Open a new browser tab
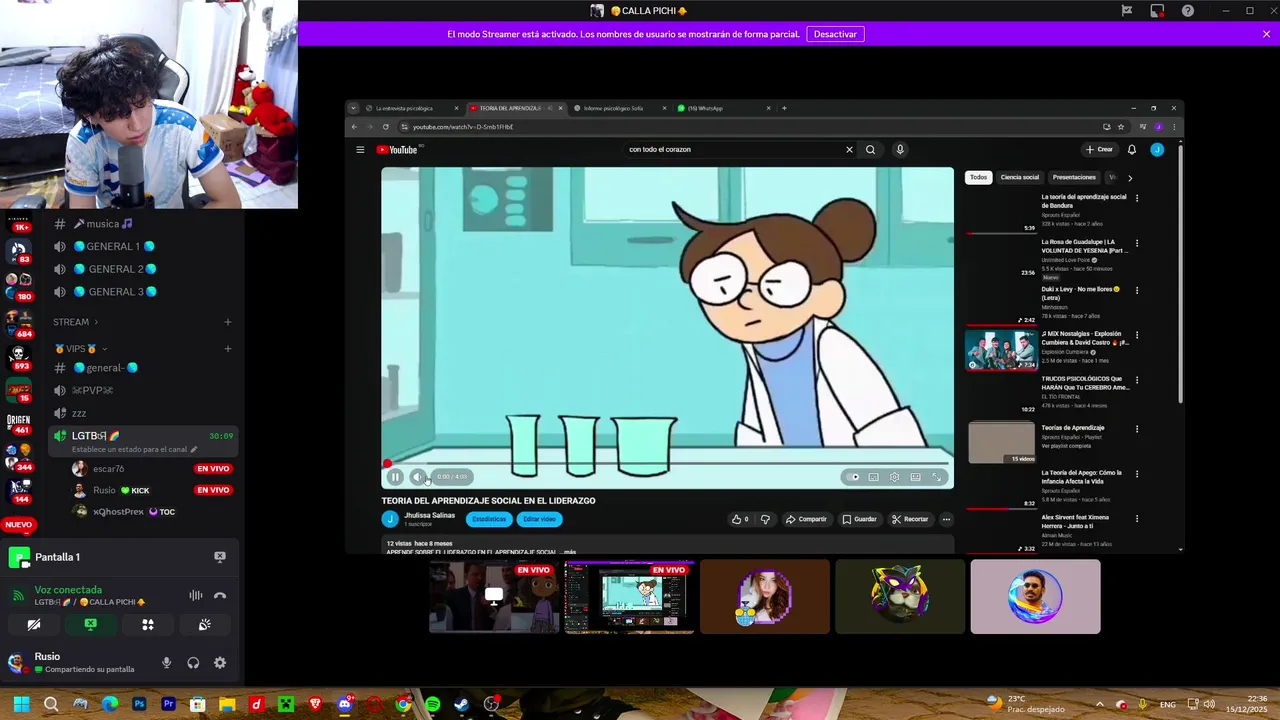 tap(784, 108)
